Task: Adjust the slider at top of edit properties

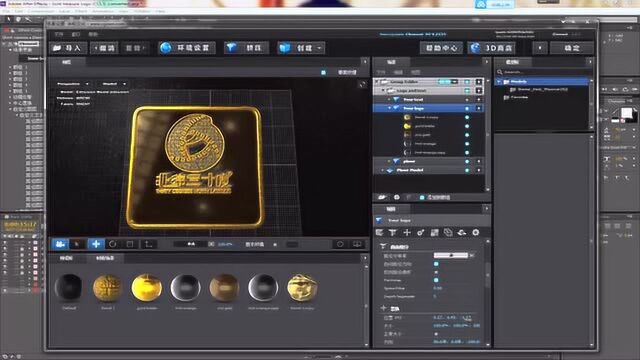Action: [451, 256]
